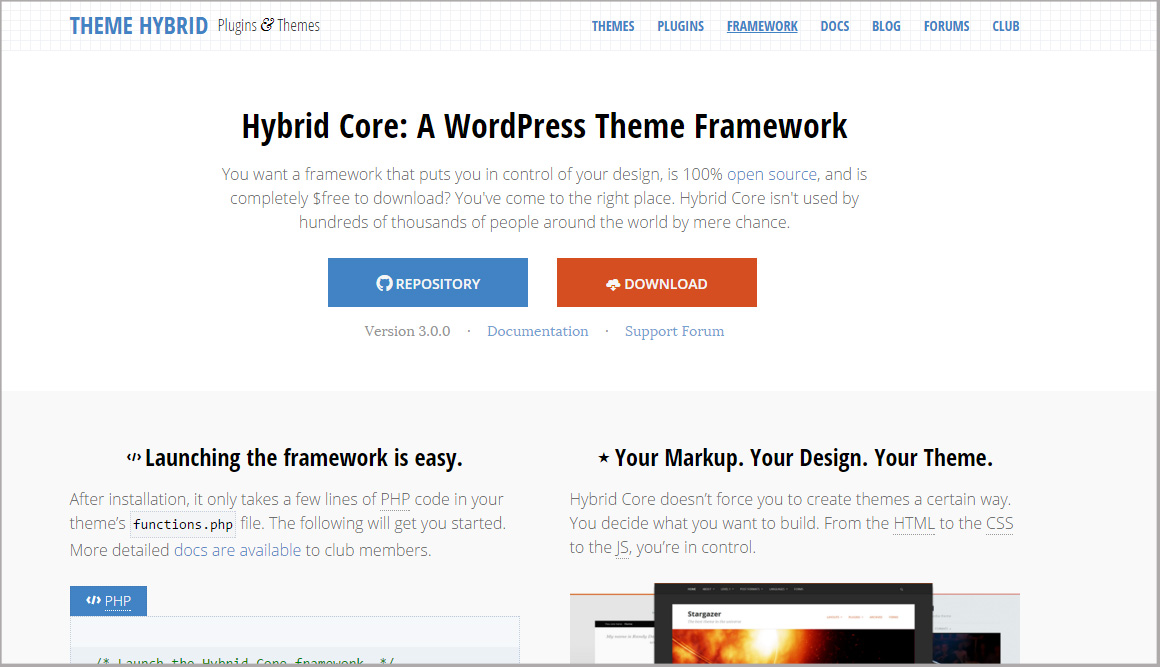Click the Theme Hybrid site logo

pyautogui.click(x=138, y=26)
